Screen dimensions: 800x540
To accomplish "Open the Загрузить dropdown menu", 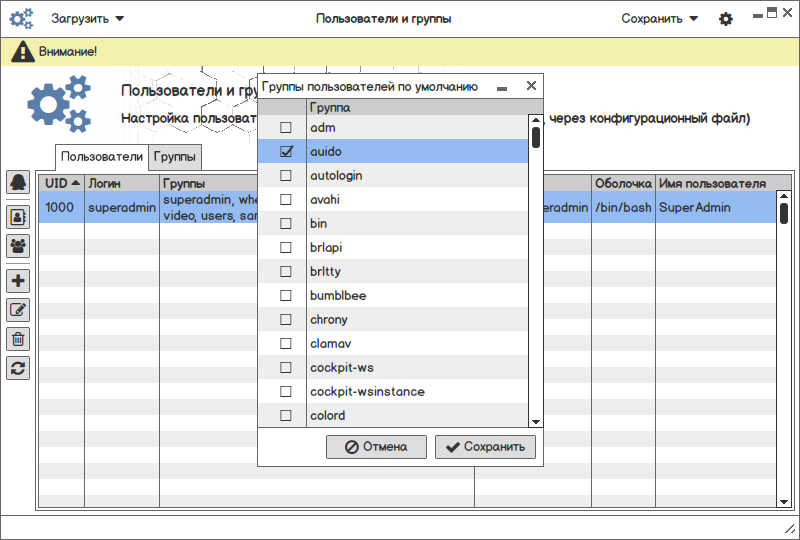I will [88, 19].
